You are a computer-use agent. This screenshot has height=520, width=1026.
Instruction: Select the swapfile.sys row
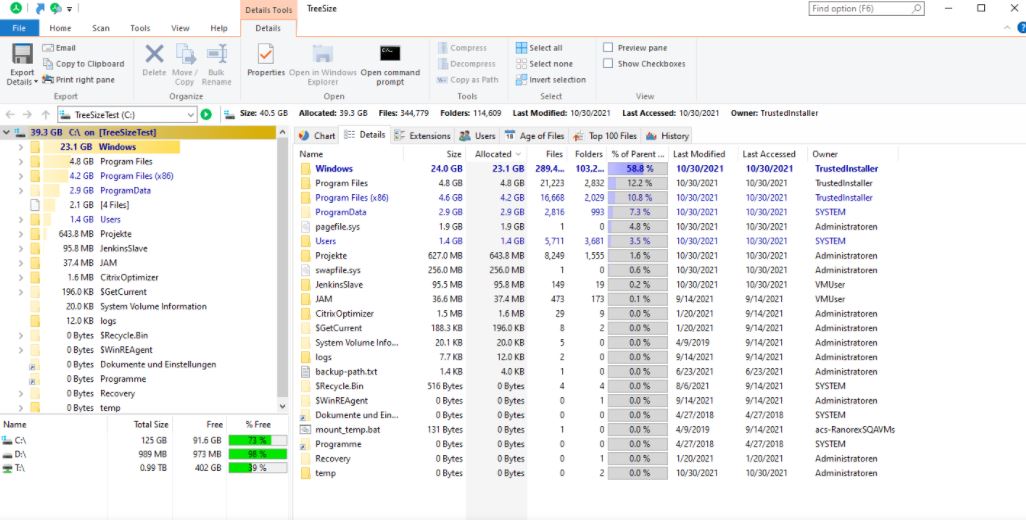click(x=595, y=270)
